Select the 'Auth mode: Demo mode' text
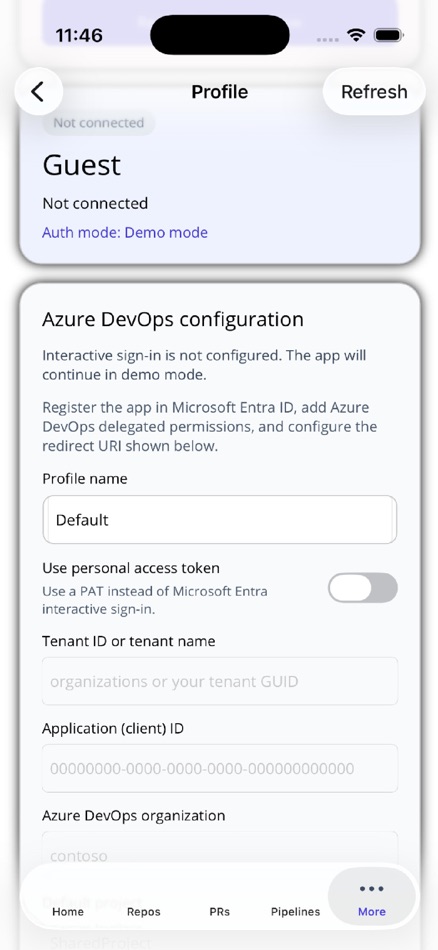Viewport: 438px width, 950px height. (125, 233)
